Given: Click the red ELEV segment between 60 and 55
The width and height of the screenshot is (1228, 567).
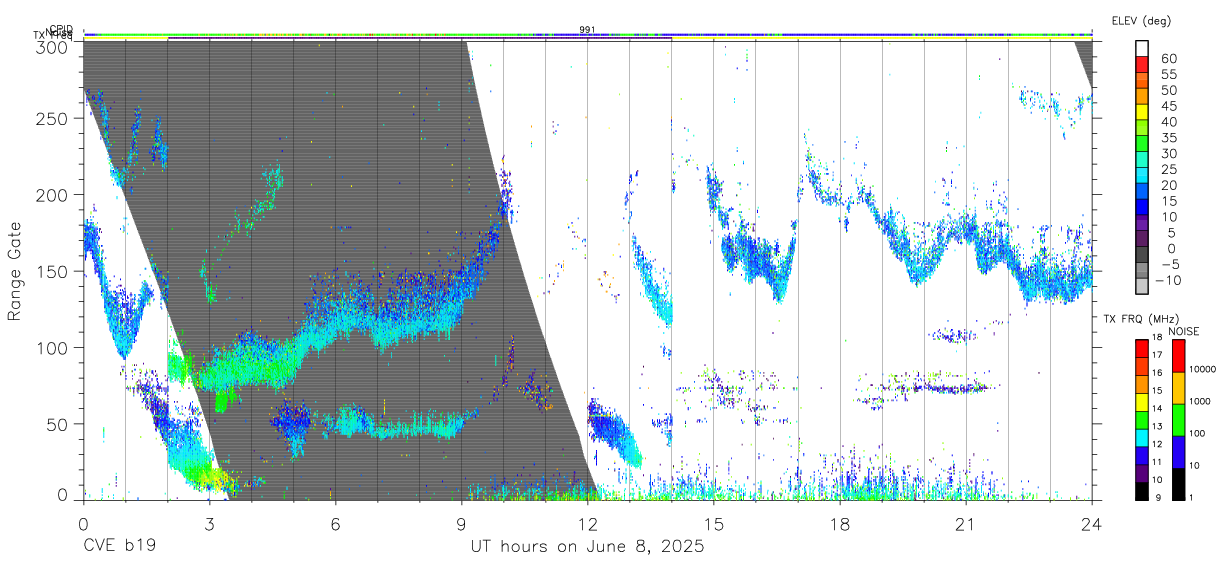Looking at the screenshot, I should coord(1142,66).
